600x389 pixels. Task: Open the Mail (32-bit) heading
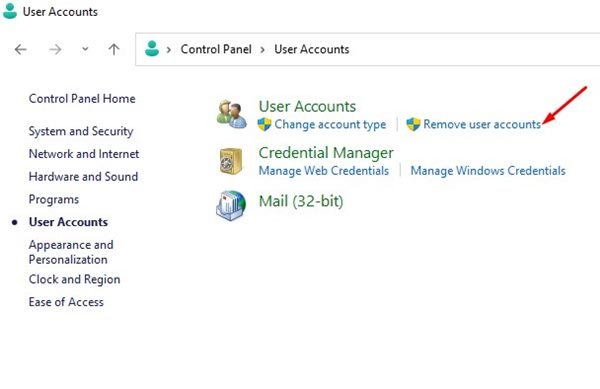(x=301, y=201)
